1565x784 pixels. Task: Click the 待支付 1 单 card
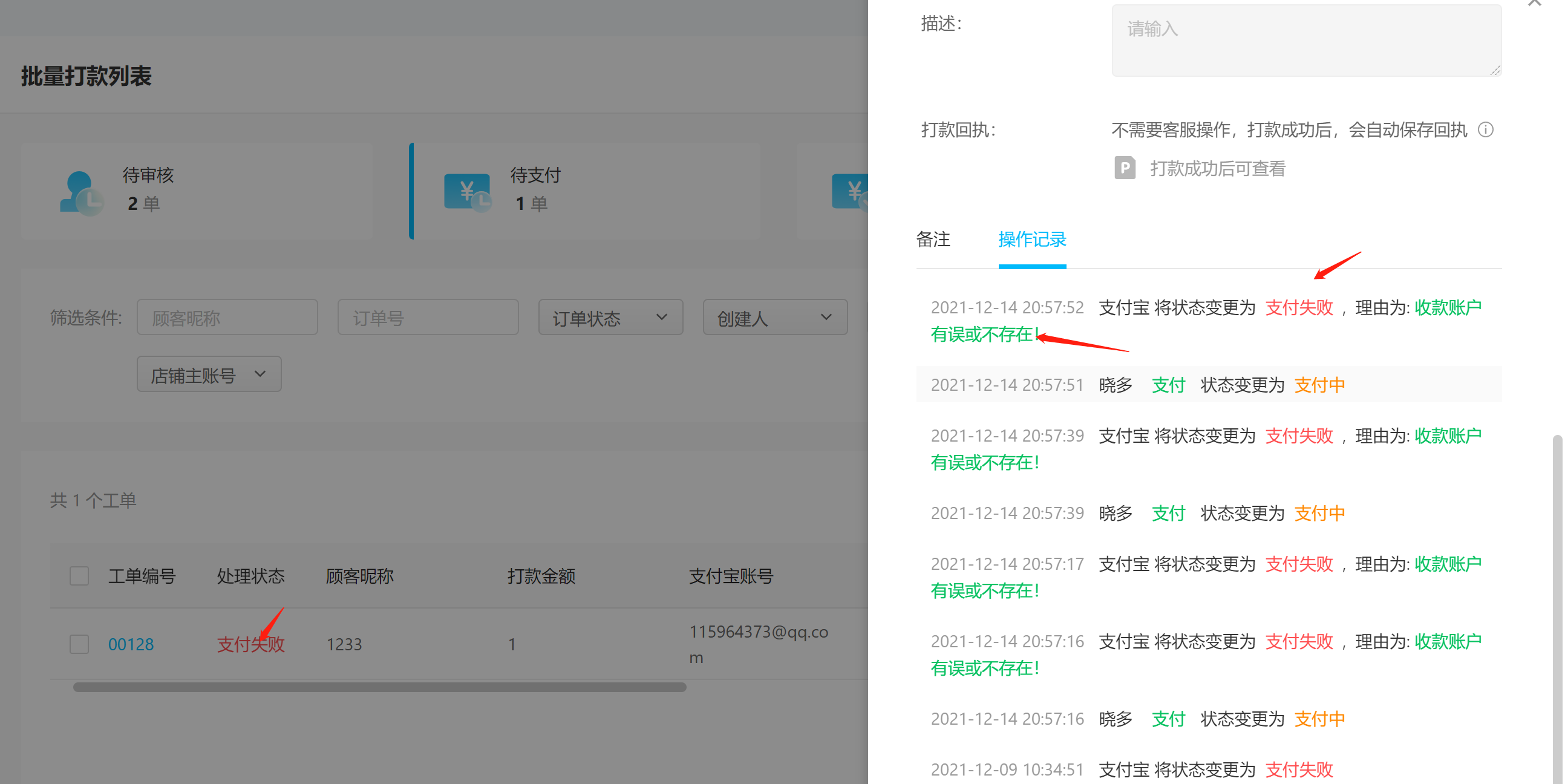click(585, 191)
